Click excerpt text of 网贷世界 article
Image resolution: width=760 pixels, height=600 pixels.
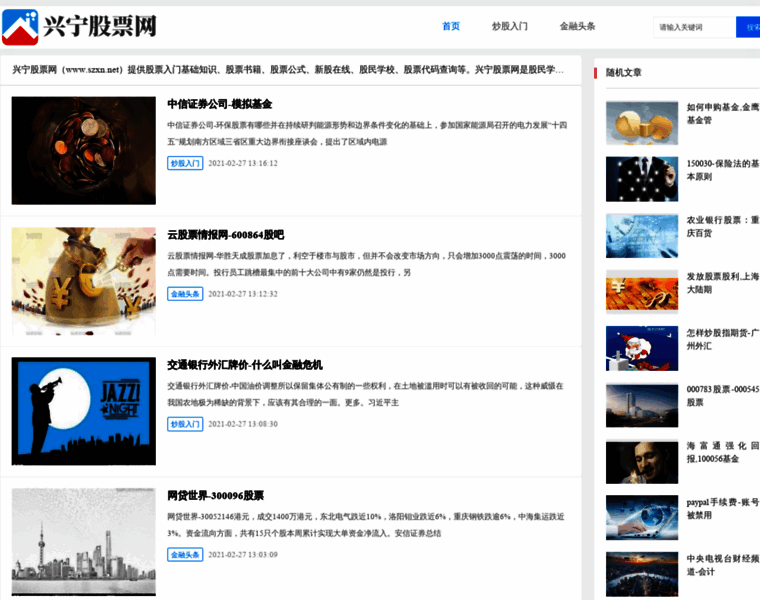366,525
